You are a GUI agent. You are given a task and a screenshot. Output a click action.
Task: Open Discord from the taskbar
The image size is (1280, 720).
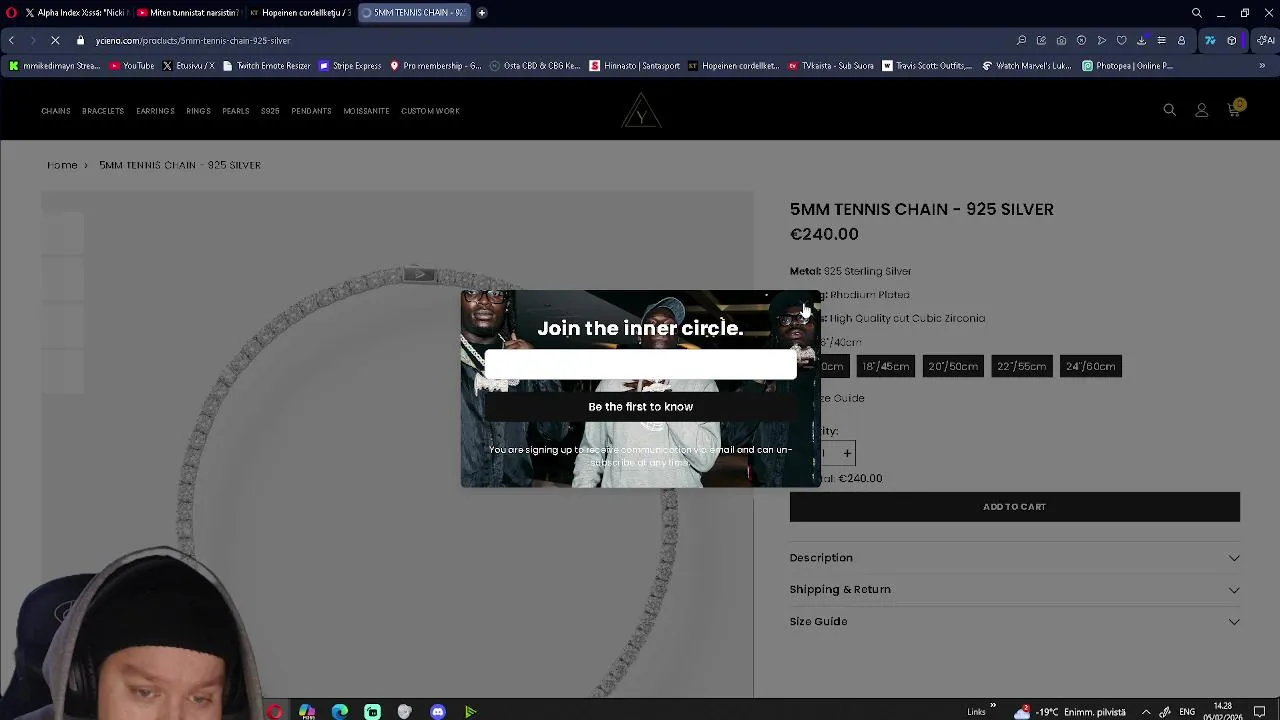click(437, 711)
